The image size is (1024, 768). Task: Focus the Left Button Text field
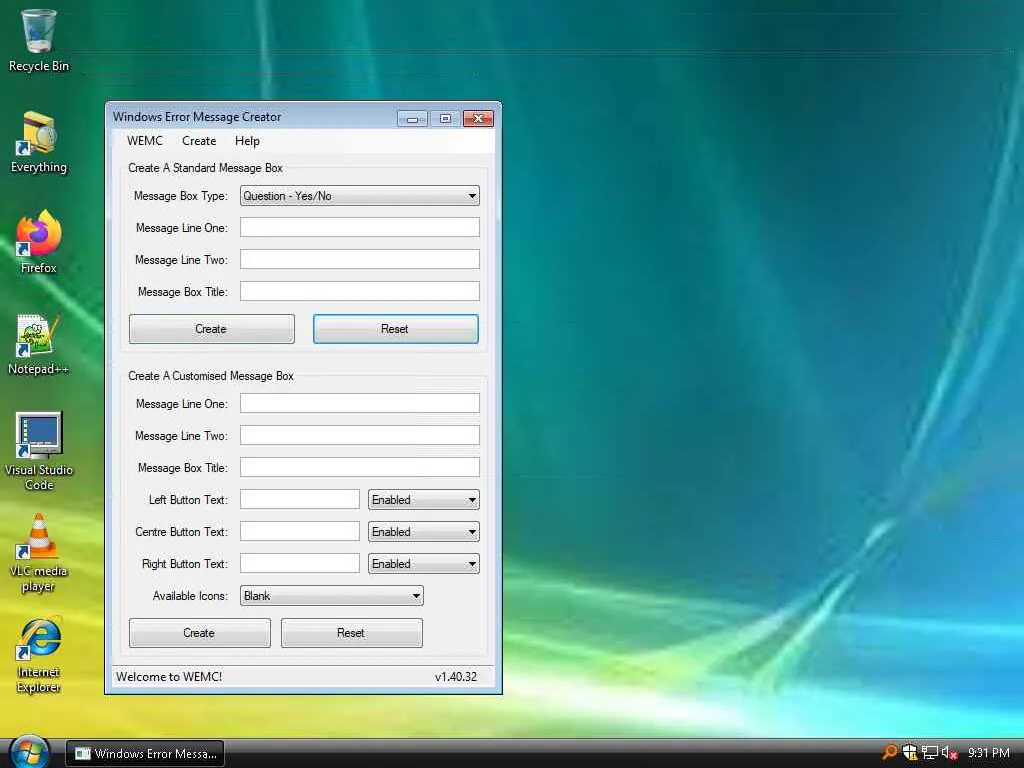tap(300, 500)
